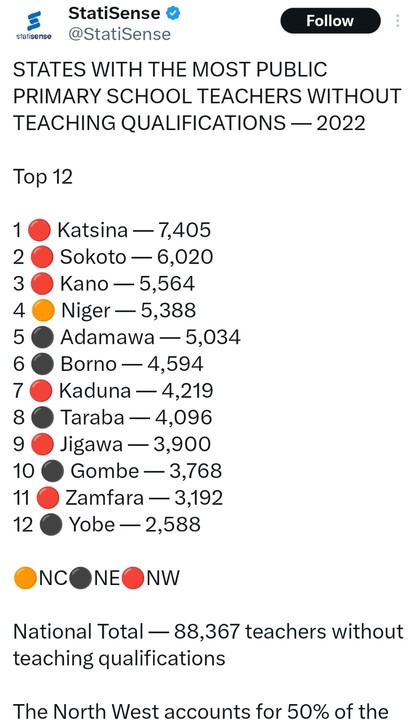Click the orange NC legend circle
The height and width of the screenshot is (720, 419).
[x=25, y=578]
